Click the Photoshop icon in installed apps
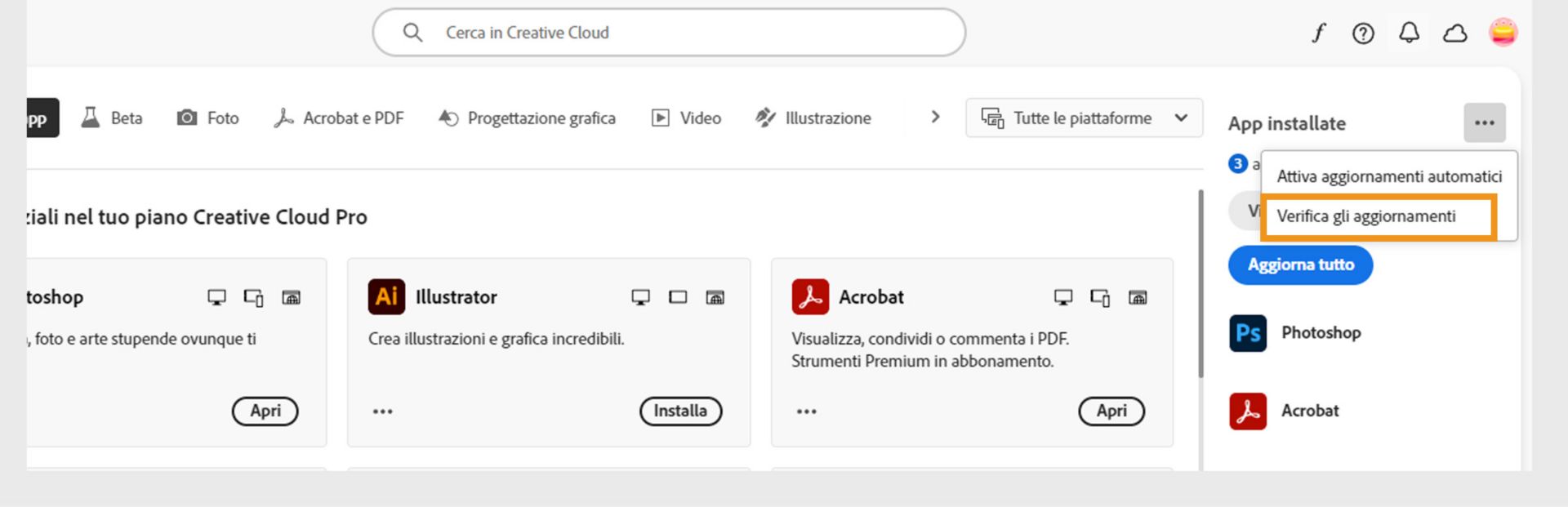Viewport: 1568px width, 507px height. [1248, 333]
